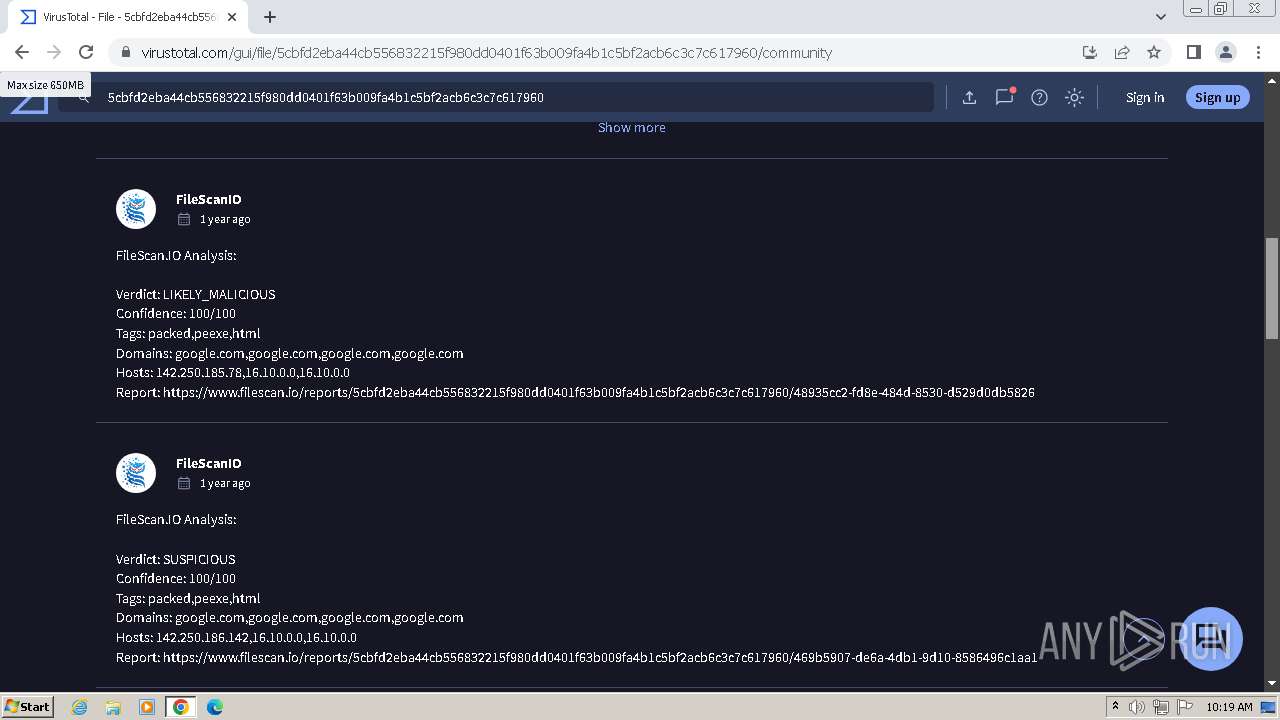This screenshot has height=720, width=1280.
Task: Open filescan.io report link ending d529d0db5826
Action: 599,392
